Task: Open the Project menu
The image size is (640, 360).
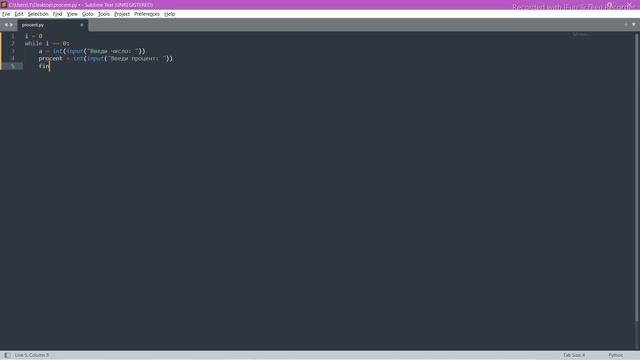Action: coord(122,14)
